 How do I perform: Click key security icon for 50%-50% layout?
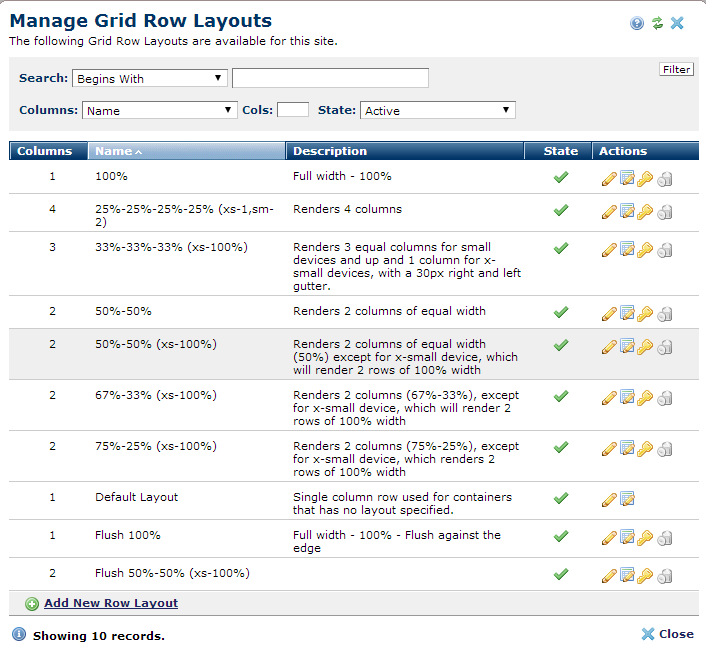pyautogui.click(x=645, y=313)
